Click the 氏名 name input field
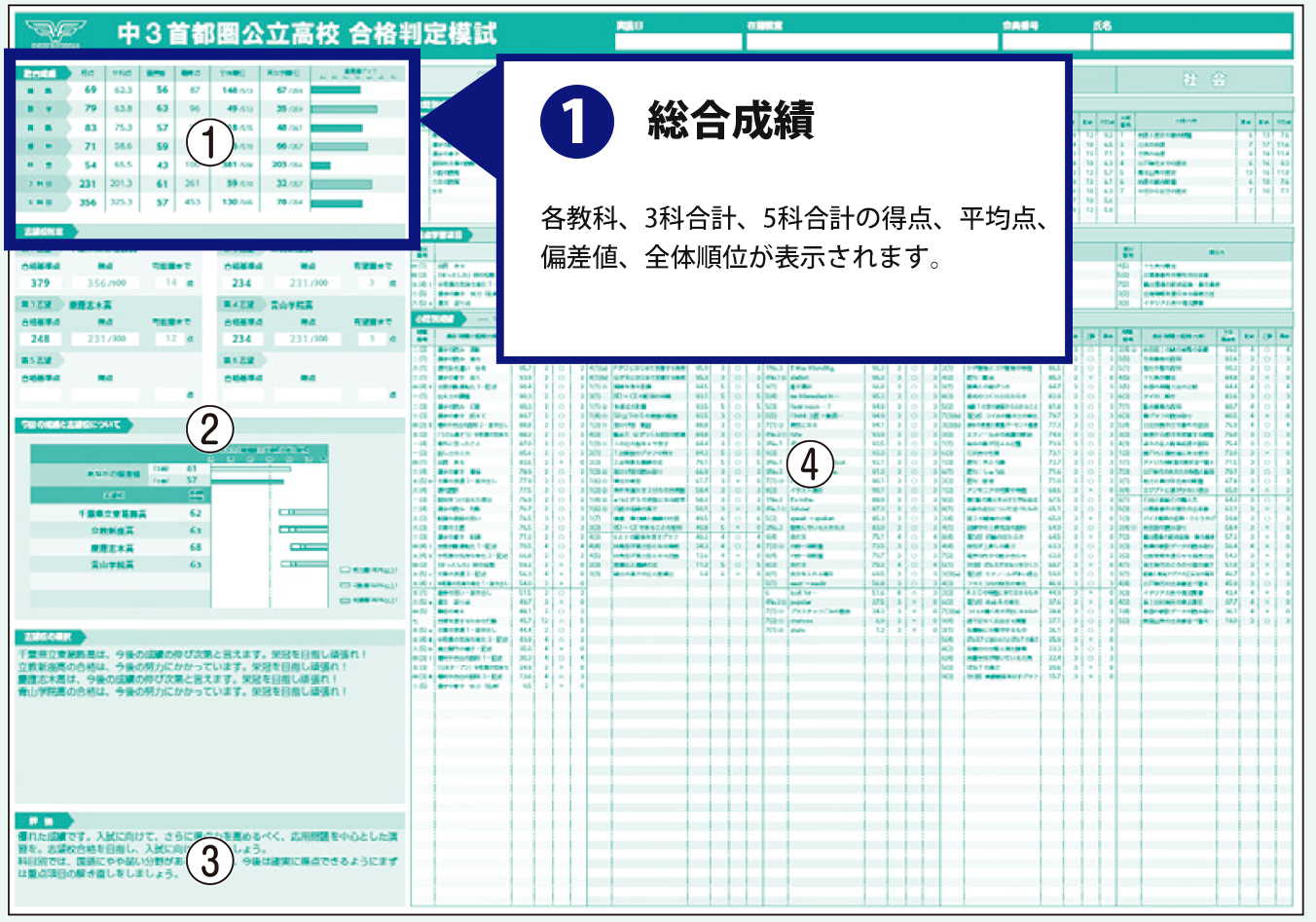Screen dimensions: 1316x922 (1191, 42)
